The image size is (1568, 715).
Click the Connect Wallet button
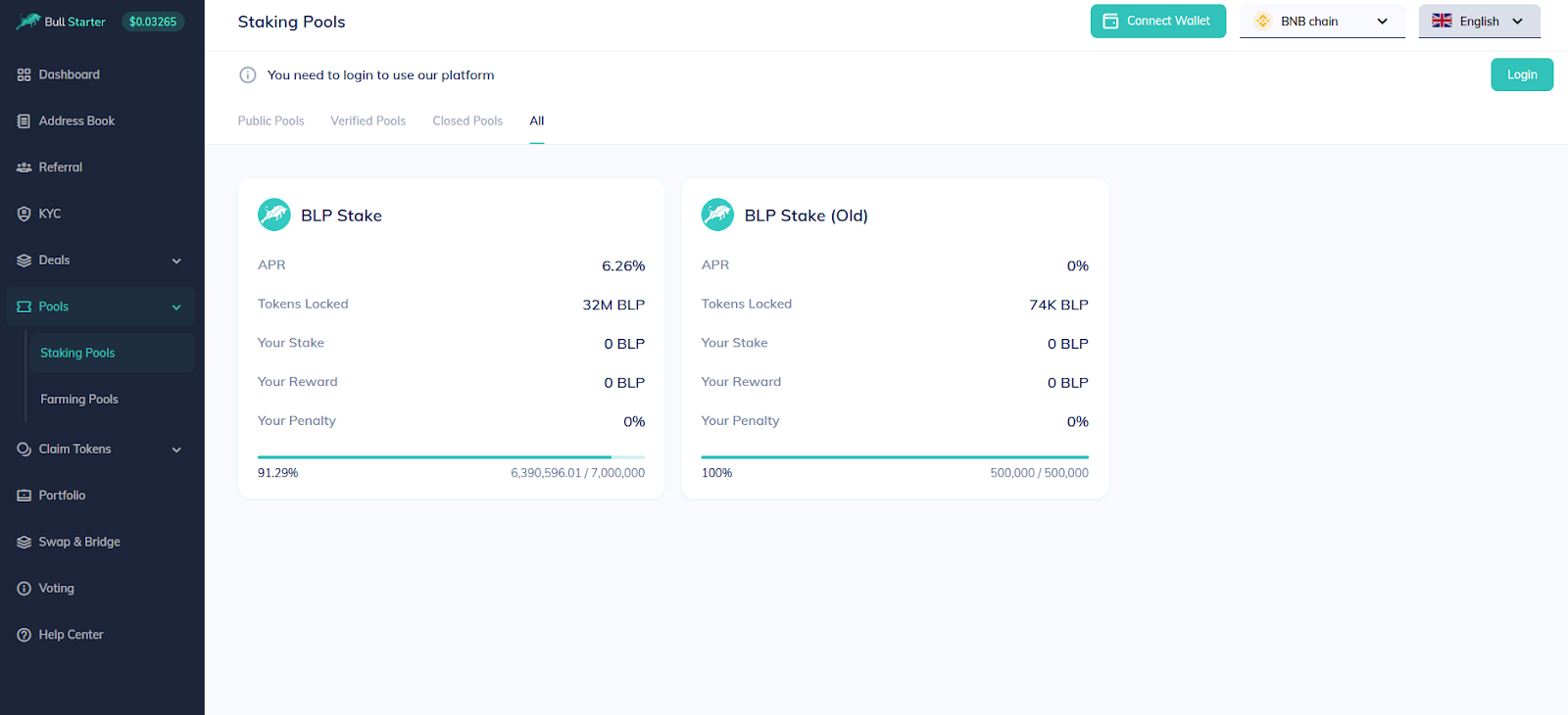1157,22
